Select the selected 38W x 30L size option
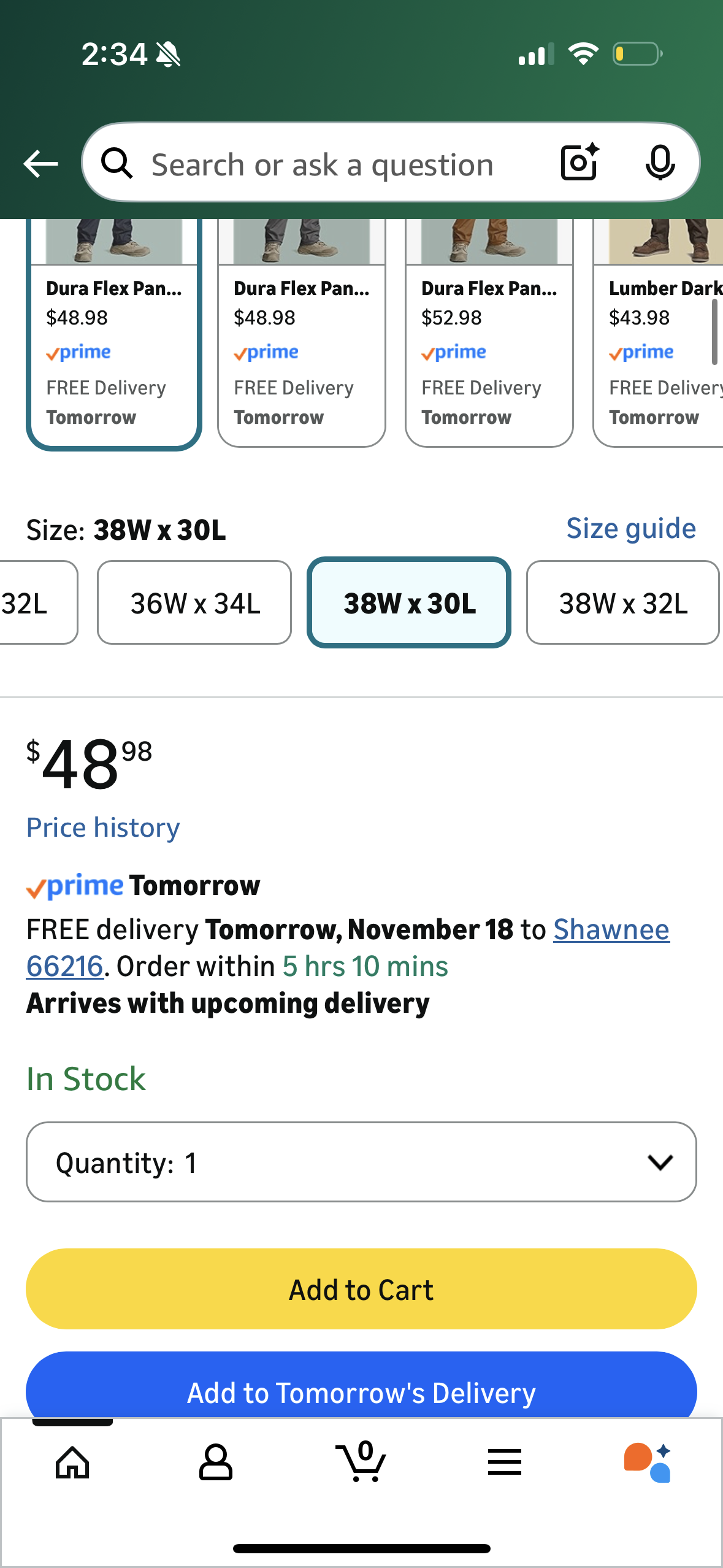 click(409, 603)
